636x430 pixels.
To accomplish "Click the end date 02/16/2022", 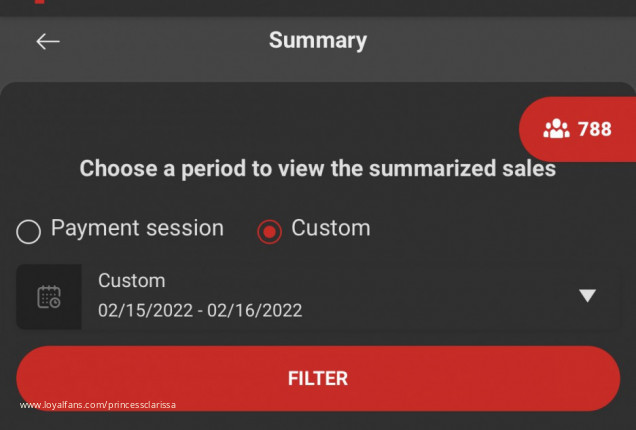I will tap(254, 311).
